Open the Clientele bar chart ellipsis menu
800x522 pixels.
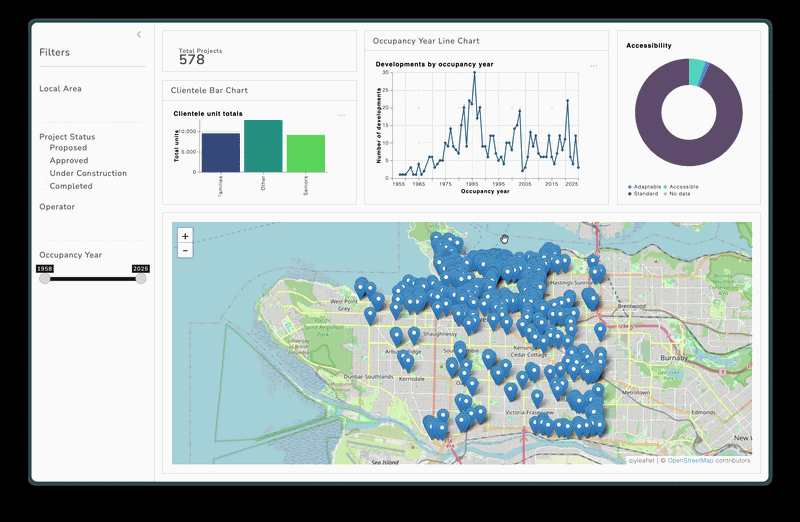(341, 115)
